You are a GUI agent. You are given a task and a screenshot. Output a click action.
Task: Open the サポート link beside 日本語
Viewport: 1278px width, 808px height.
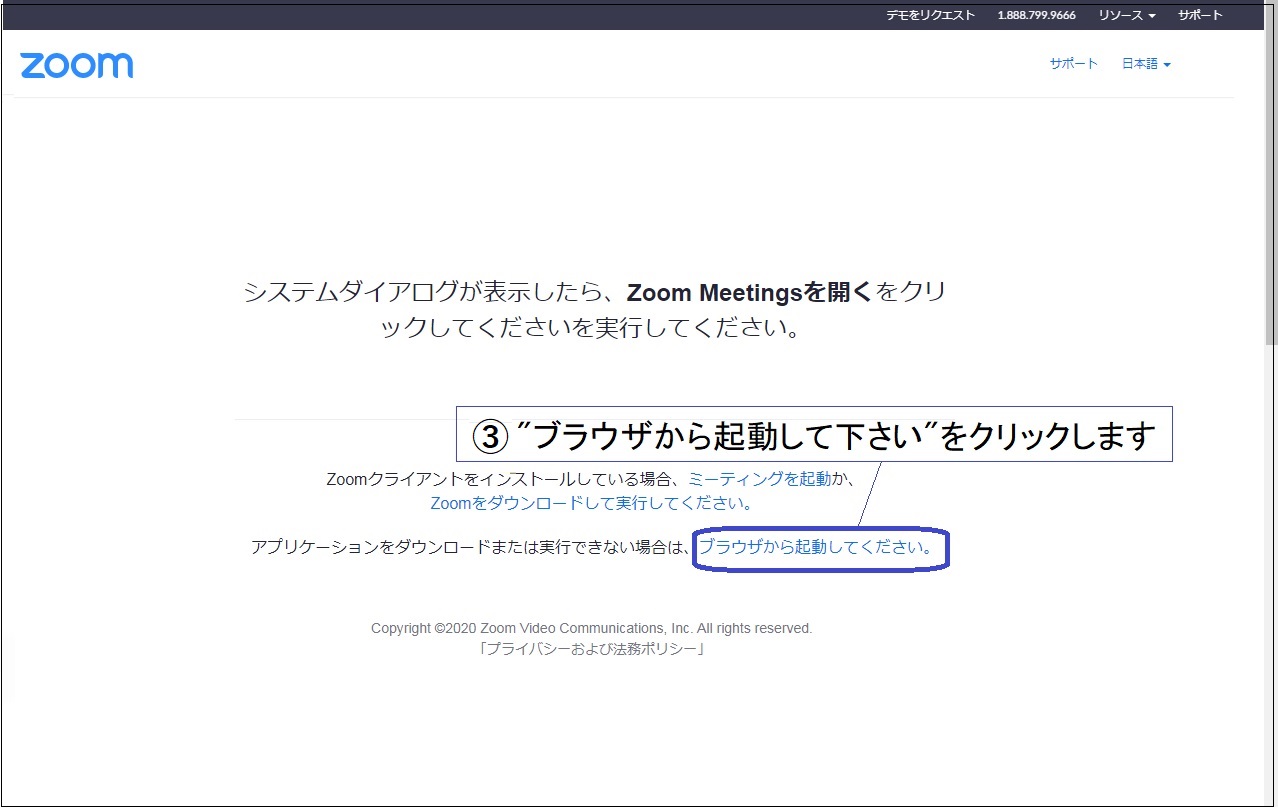(1073, 64)
